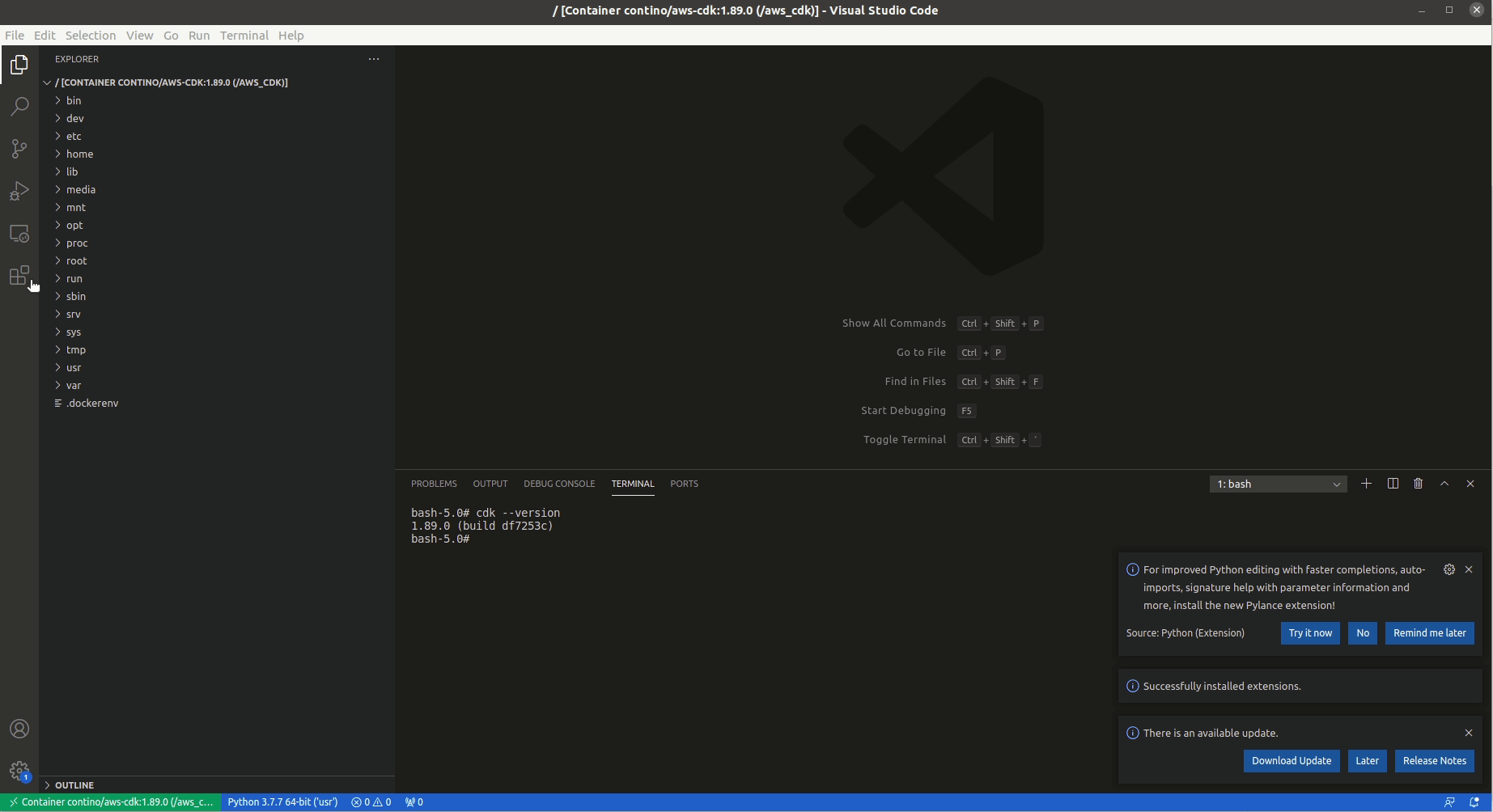Open the Run and Debug view
This screenshot has width=1493, height=812.
pyautogui.click(x=19, y=191)
